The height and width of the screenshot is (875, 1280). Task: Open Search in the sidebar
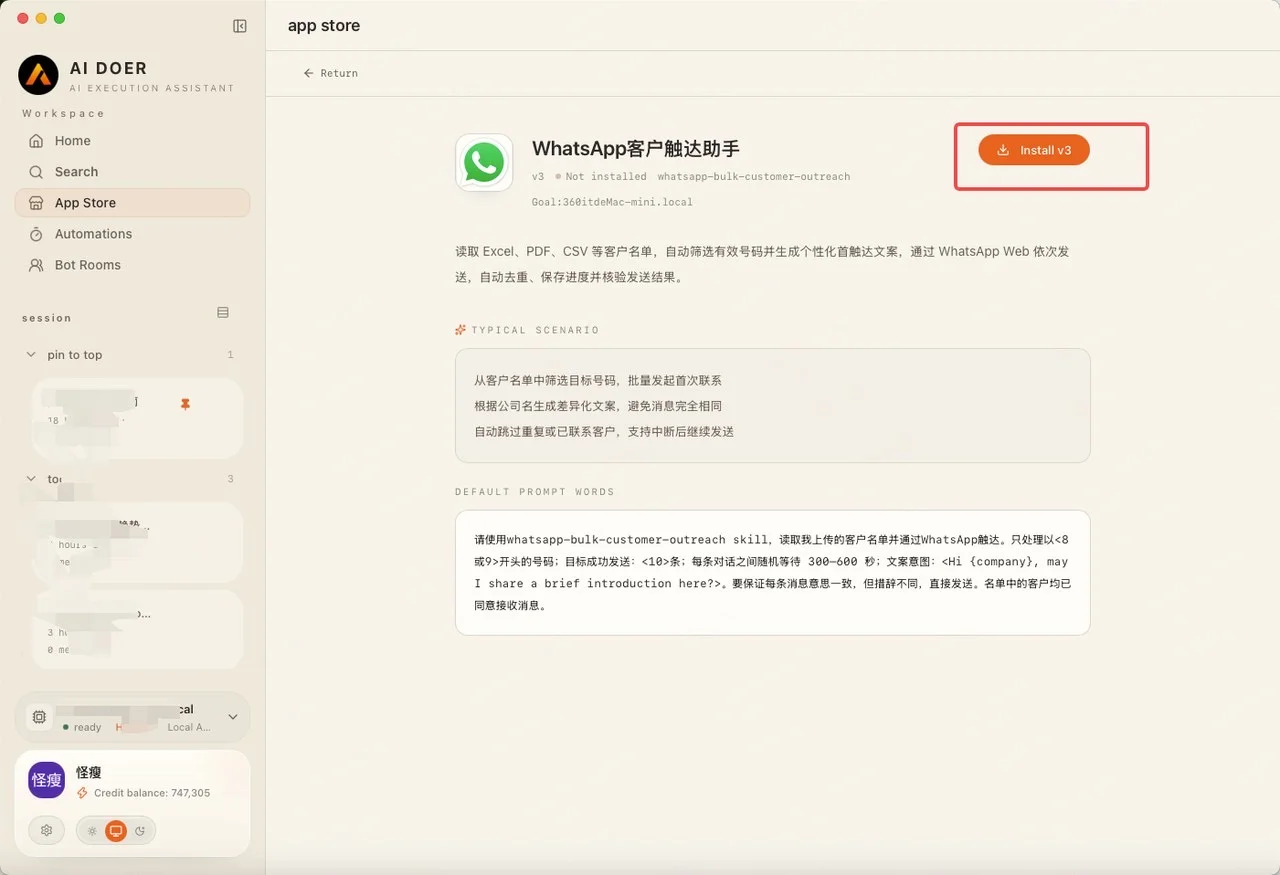coord(132,172)
